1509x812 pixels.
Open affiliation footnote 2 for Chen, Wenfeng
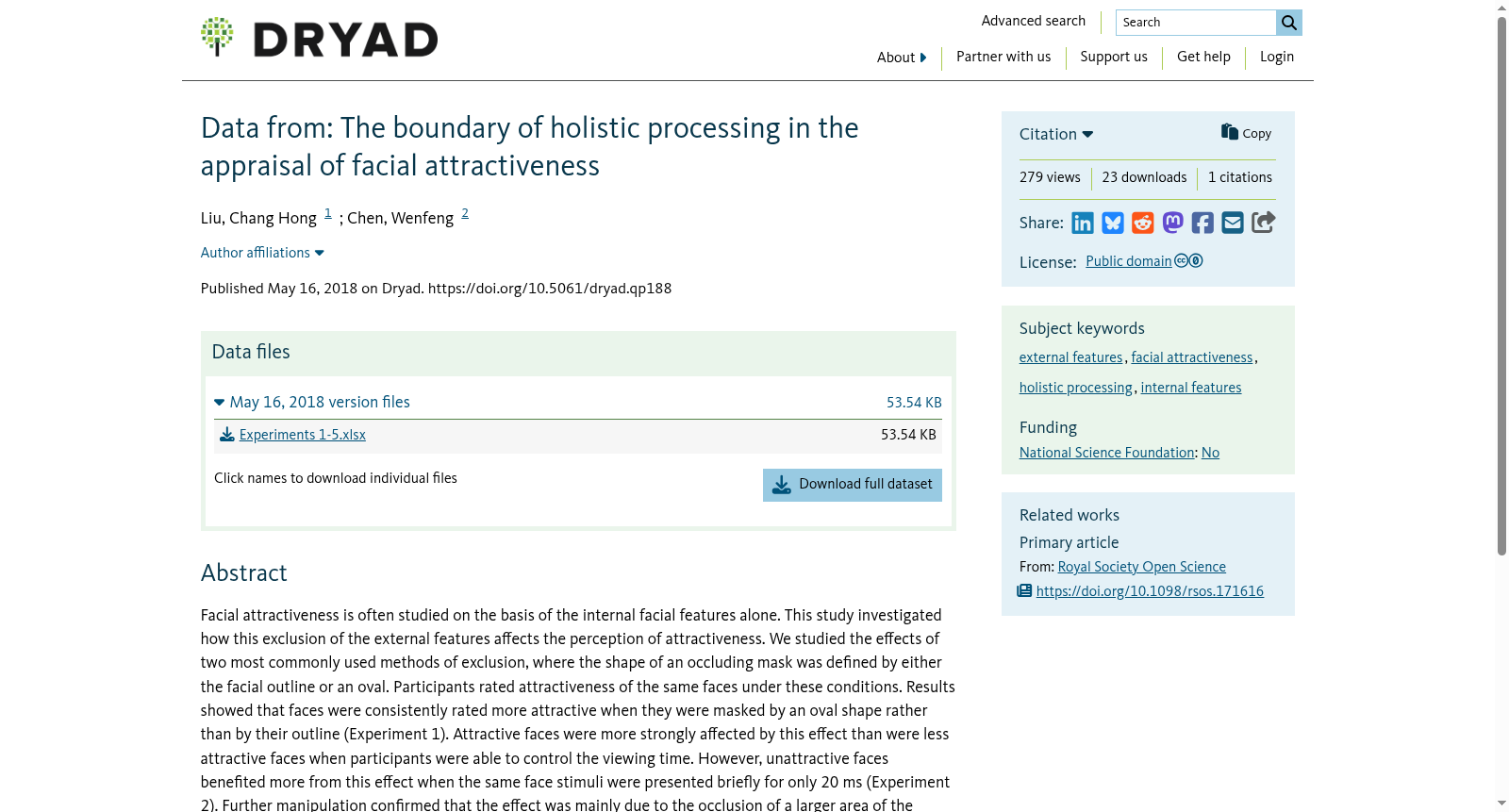pos(465,213)
